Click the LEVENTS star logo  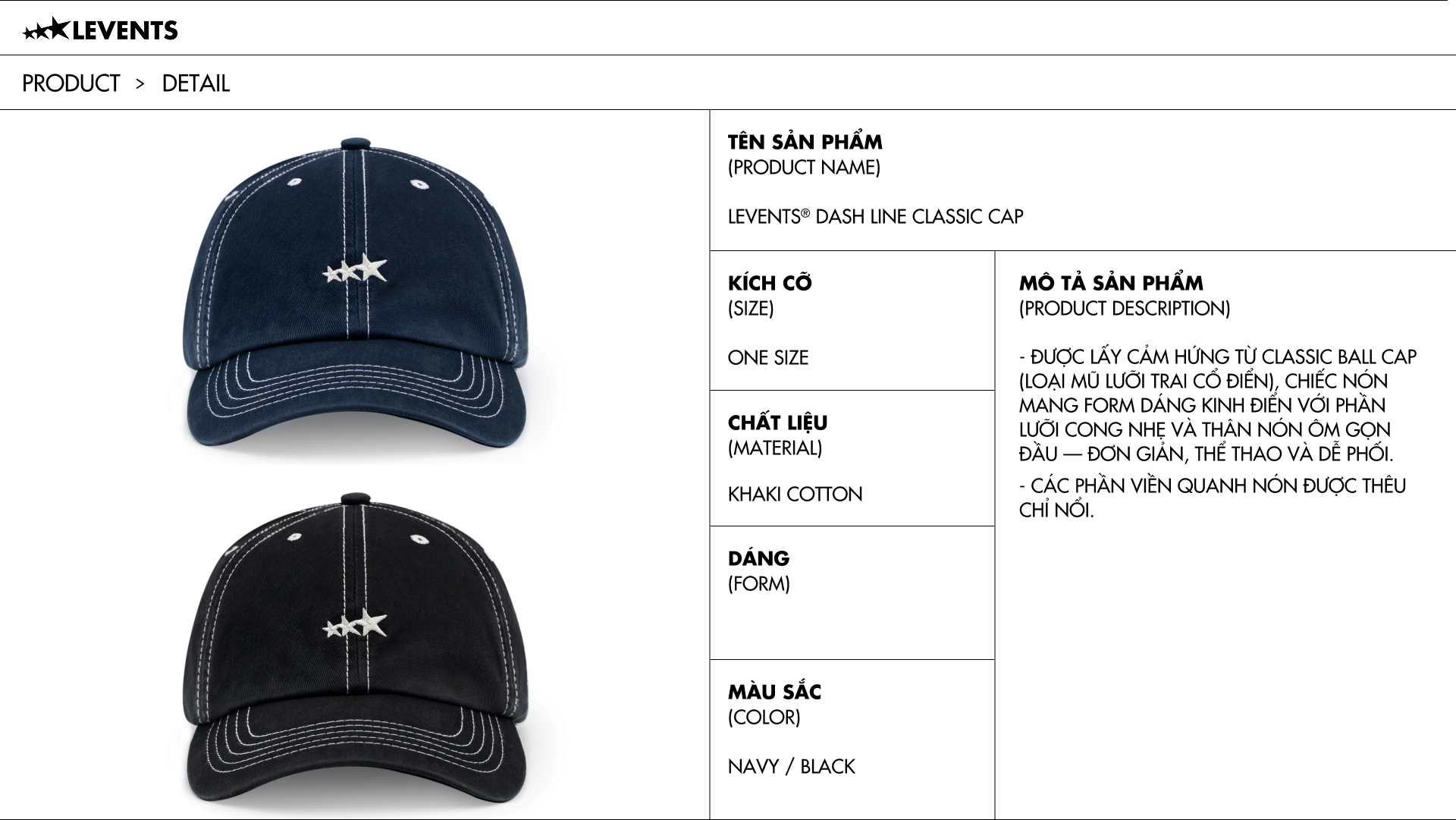coord(100,30)
